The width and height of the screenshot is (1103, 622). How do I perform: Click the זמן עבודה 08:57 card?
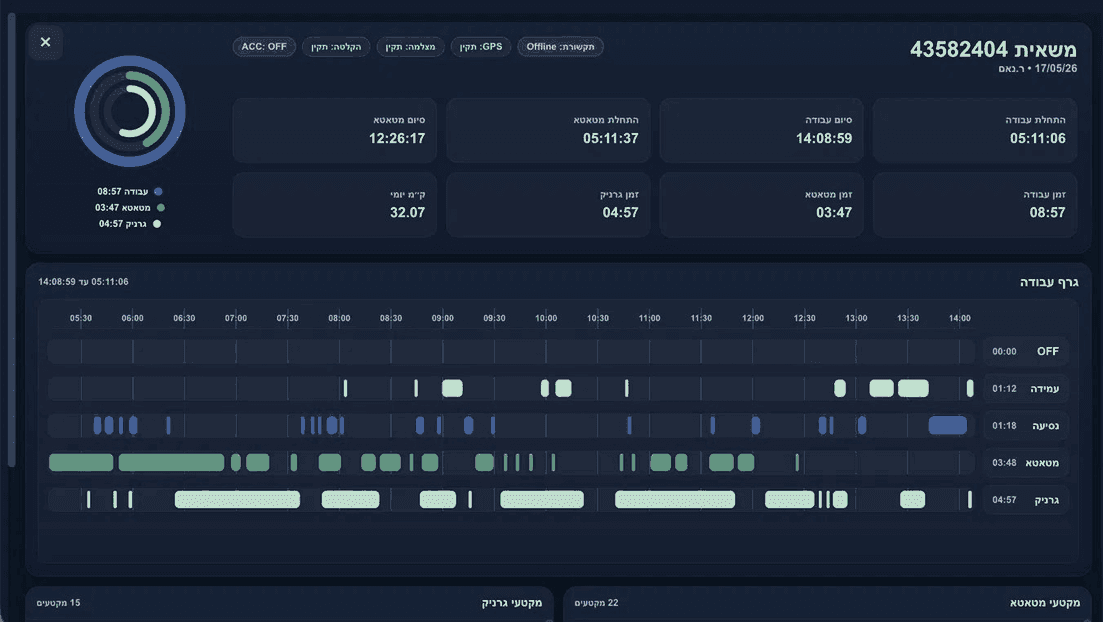[x=975, y=205]
